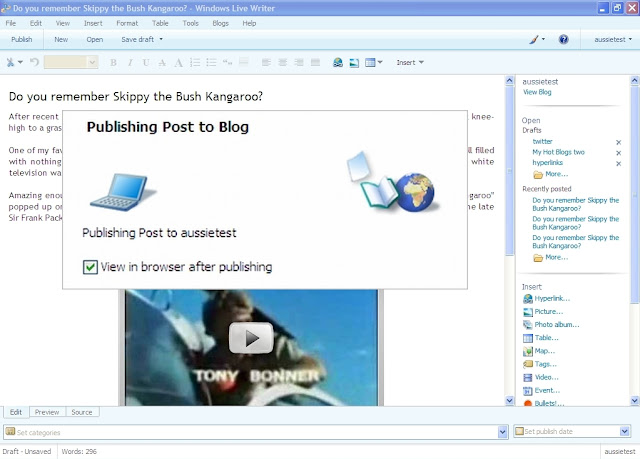Play the embedded Tony Bonner video
The image size is (640, 459).
(251, 338)
